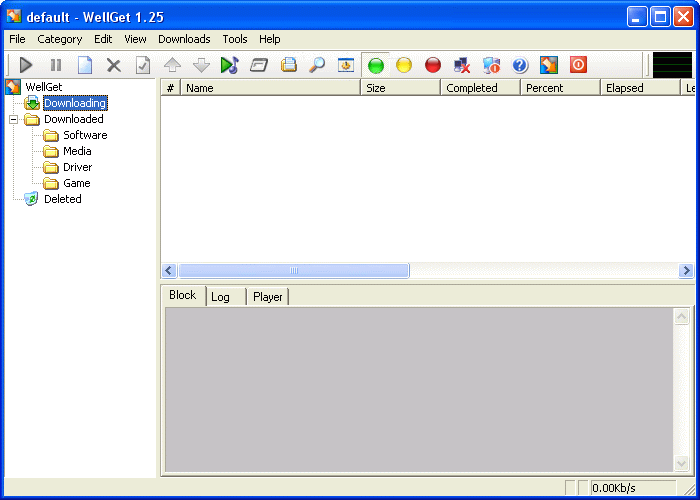Click the move up arrow icon

click(x=172, y=65)
